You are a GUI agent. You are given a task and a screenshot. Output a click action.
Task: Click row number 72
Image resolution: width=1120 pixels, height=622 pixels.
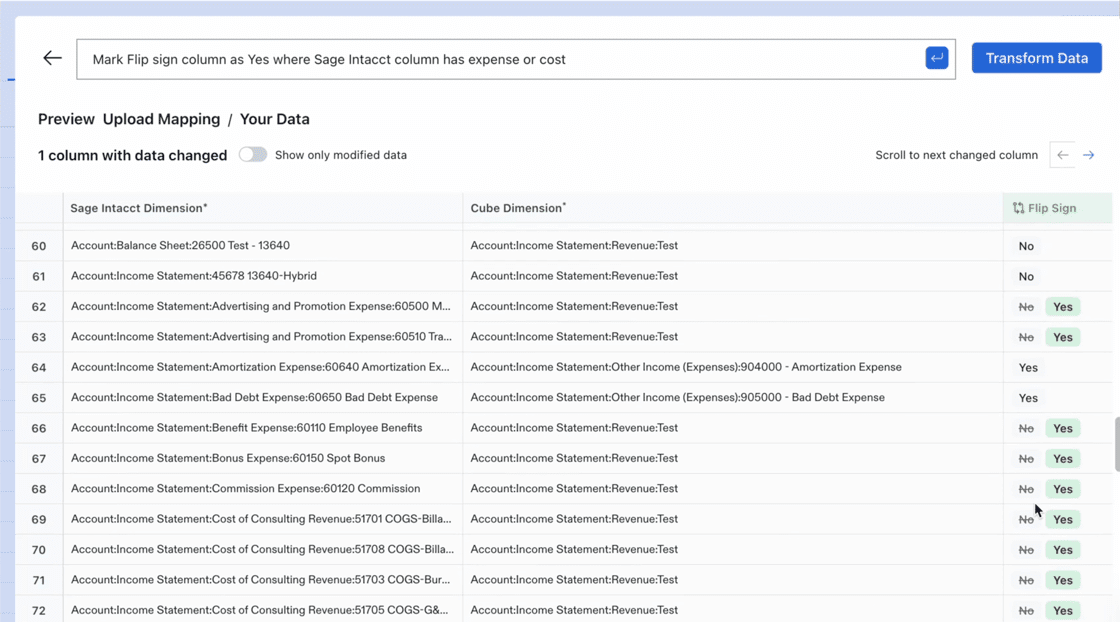tap(39, 611)
